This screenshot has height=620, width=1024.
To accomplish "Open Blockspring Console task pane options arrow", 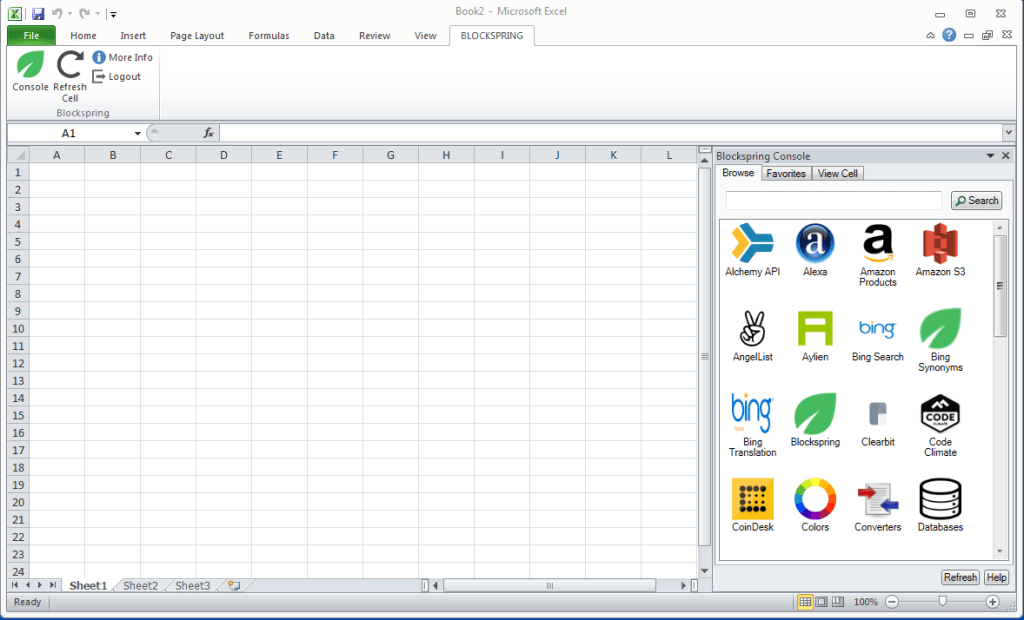I will [990, 155].
